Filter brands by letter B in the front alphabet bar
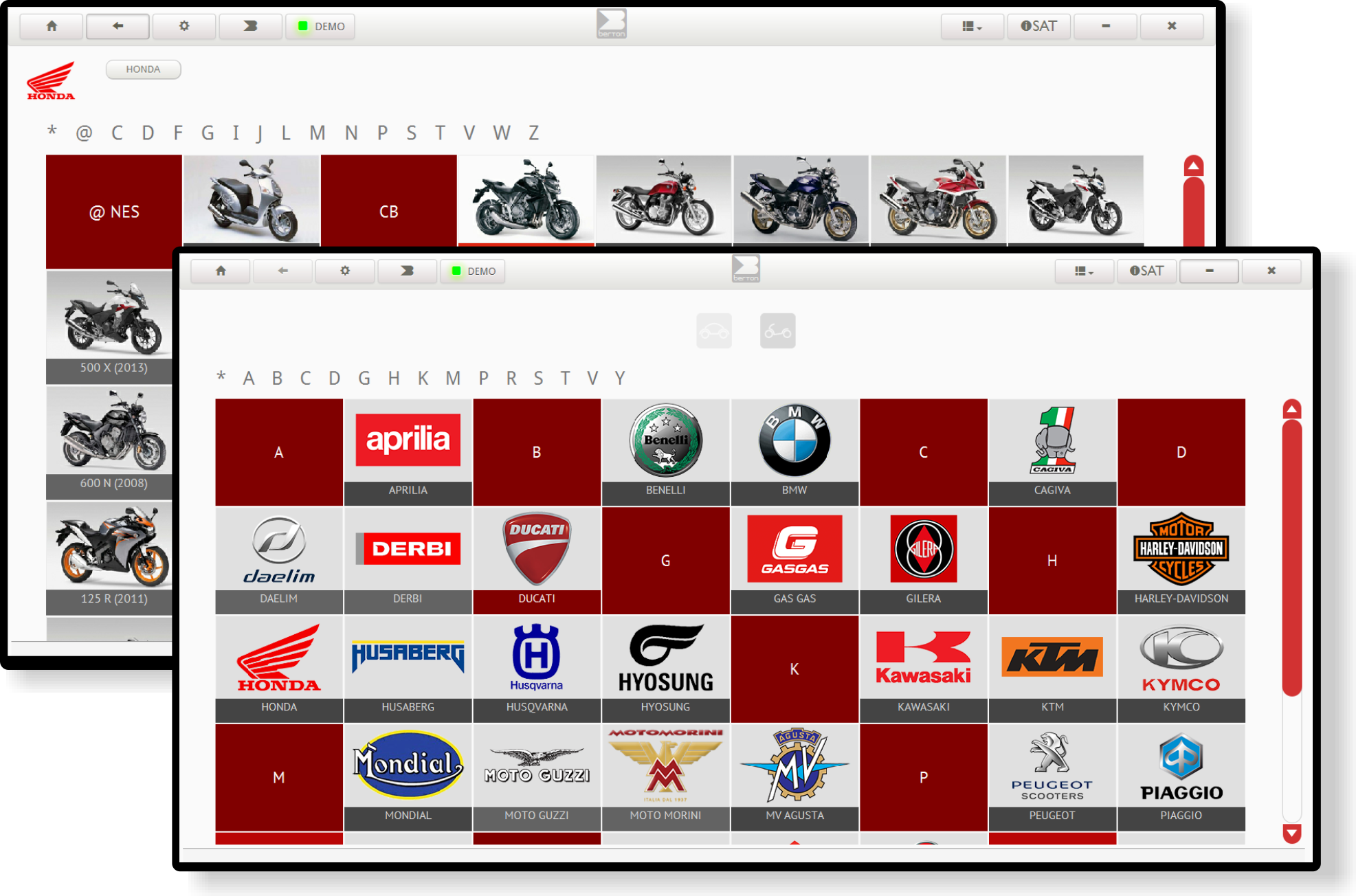1356x896 pixels. tap(277, 379)
